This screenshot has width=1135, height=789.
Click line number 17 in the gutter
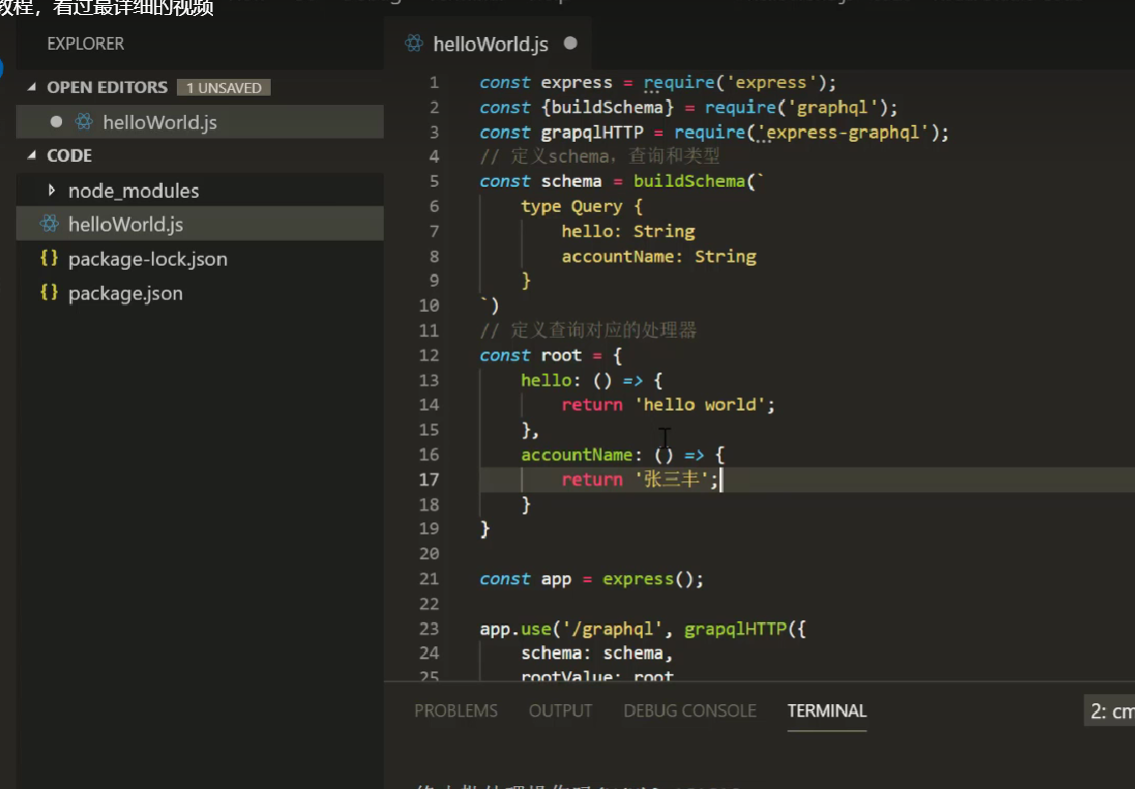429,479
